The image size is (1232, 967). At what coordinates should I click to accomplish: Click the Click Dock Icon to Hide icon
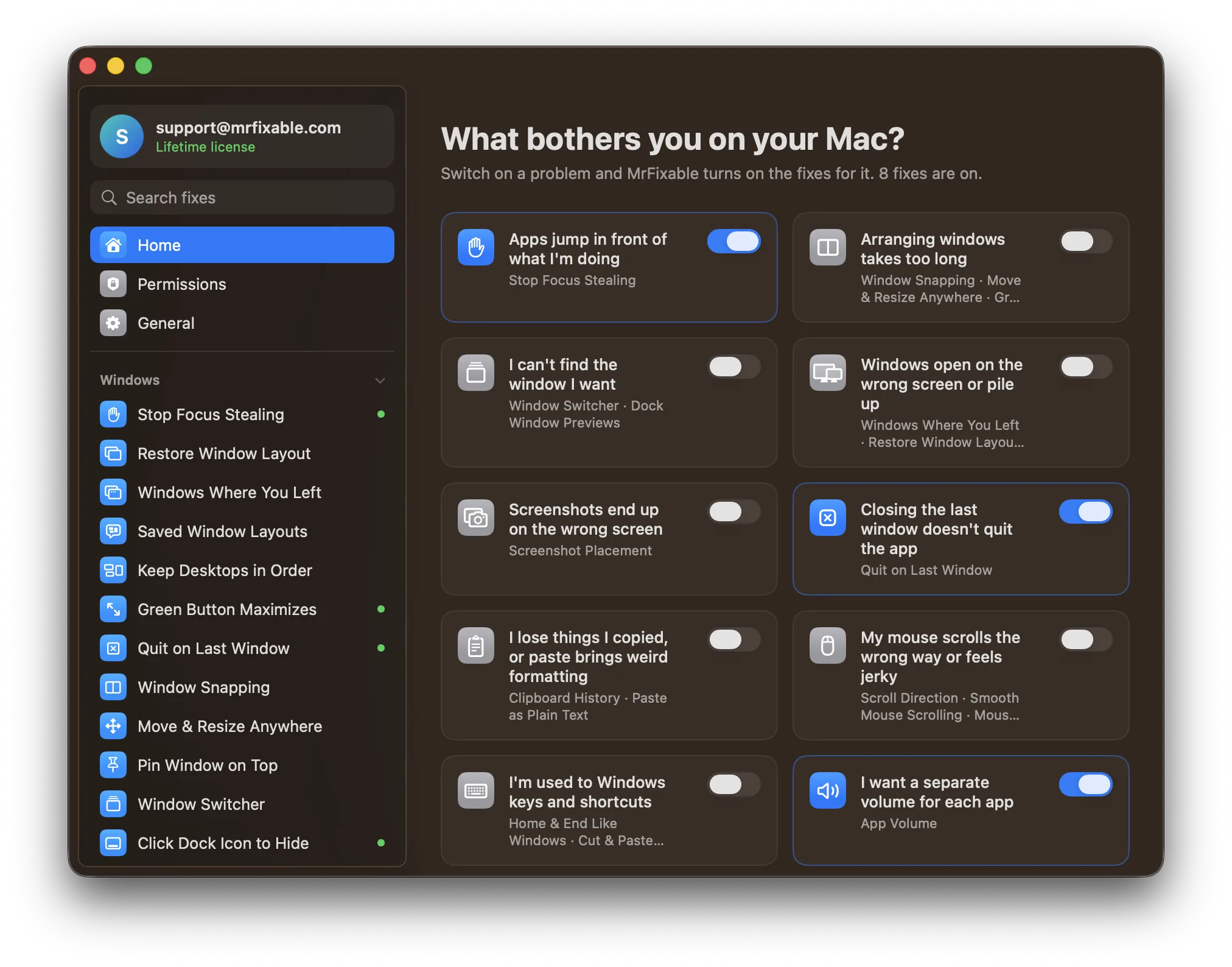coord(113,843)
